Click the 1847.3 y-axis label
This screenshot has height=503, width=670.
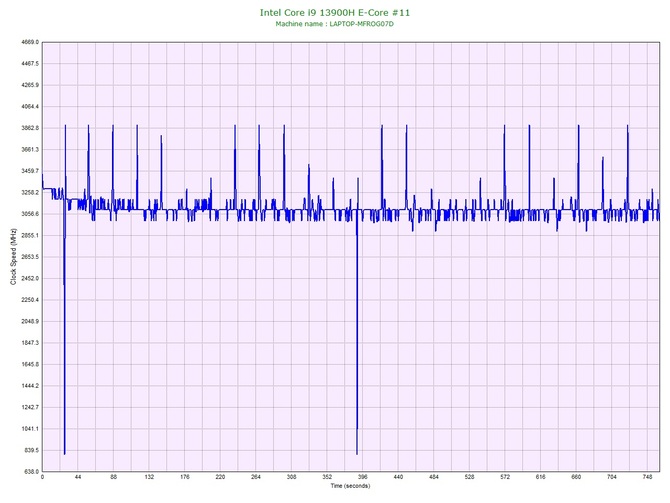click(x=30, y=343)
